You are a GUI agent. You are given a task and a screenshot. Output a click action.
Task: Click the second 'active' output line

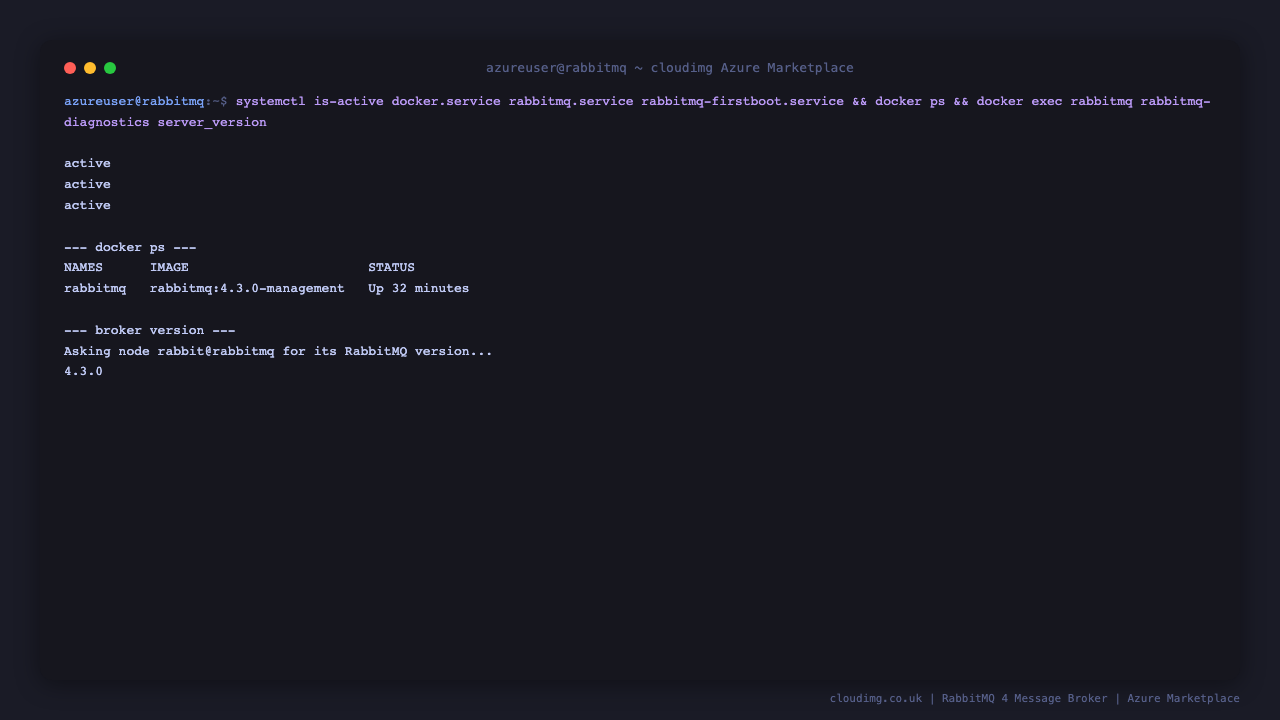tap(87, 184)
